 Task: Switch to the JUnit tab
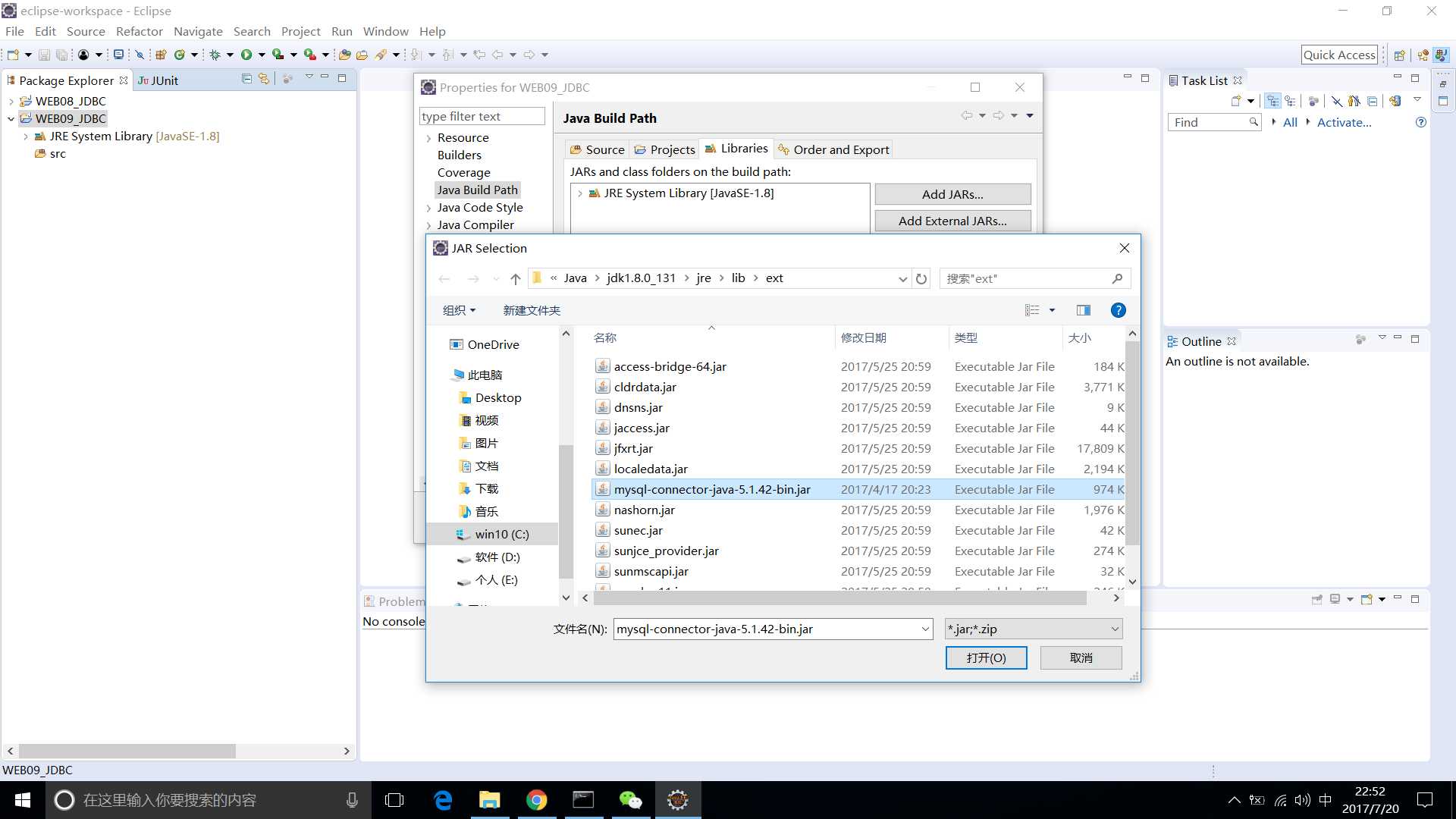158,80
